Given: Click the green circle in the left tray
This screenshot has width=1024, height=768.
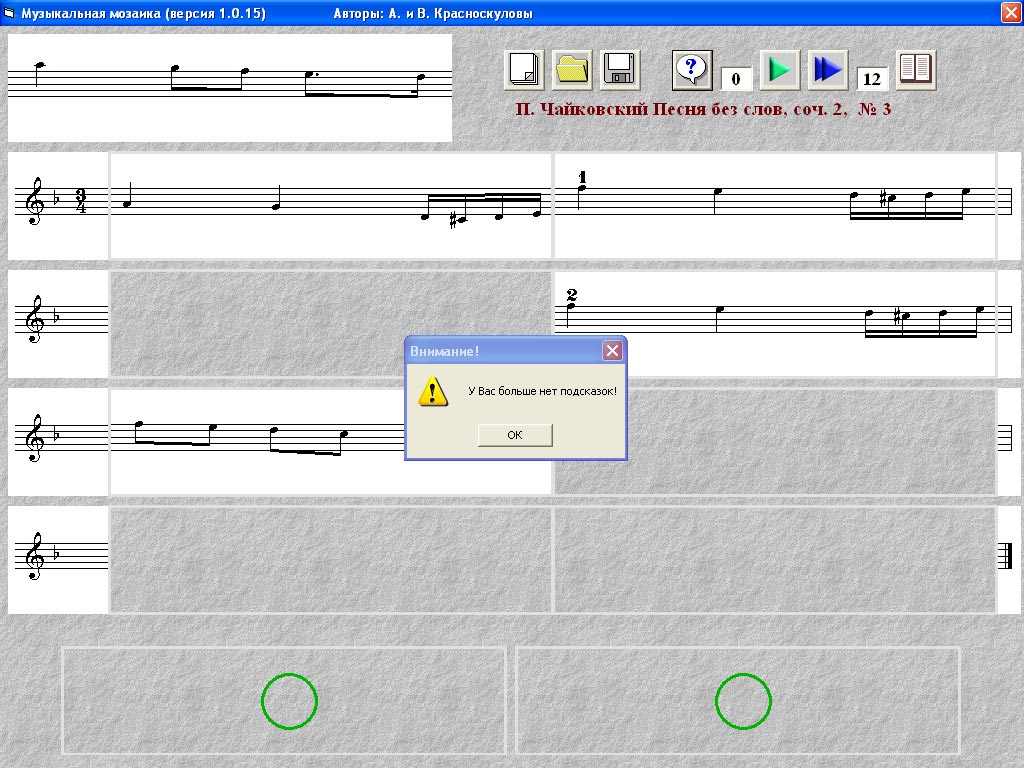Looking at the screenshot, I should click(x=289, y=701).
